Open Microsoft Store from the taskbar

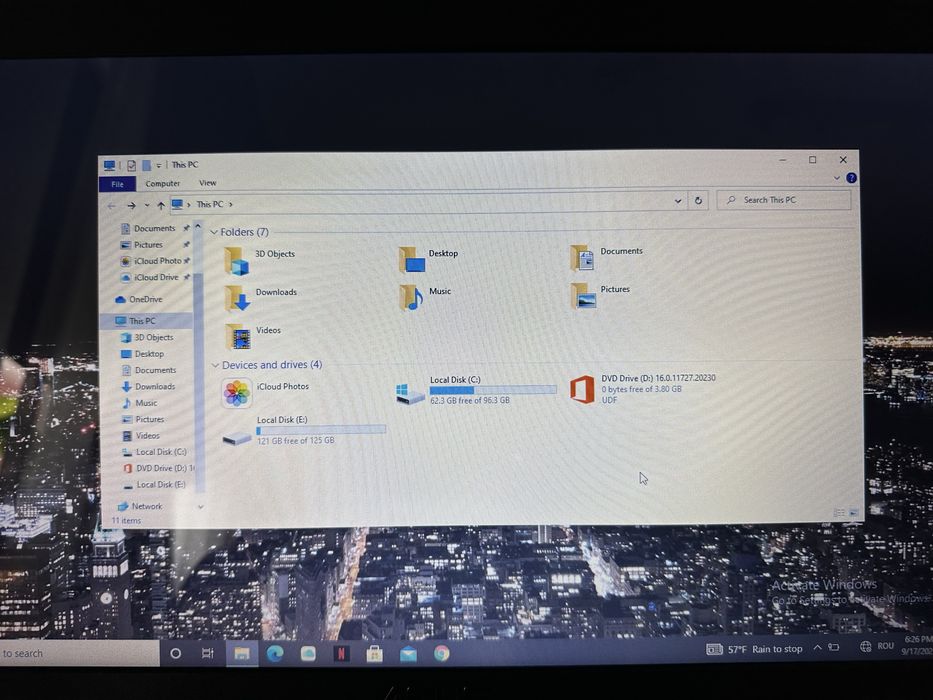[374, 654]
